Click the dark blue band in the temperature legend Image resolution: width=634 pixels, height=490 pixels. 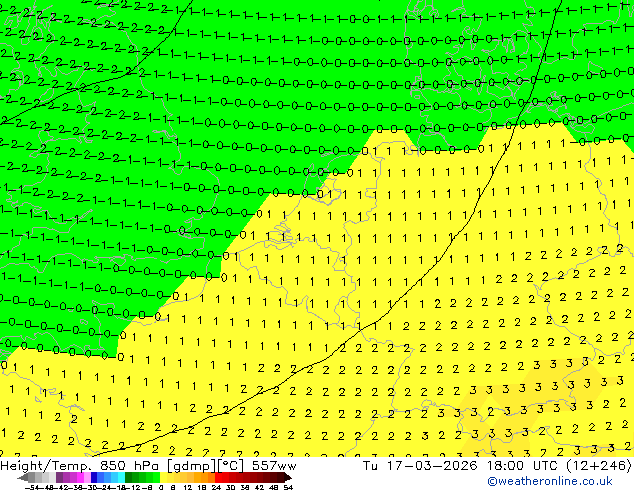(94, 477)
